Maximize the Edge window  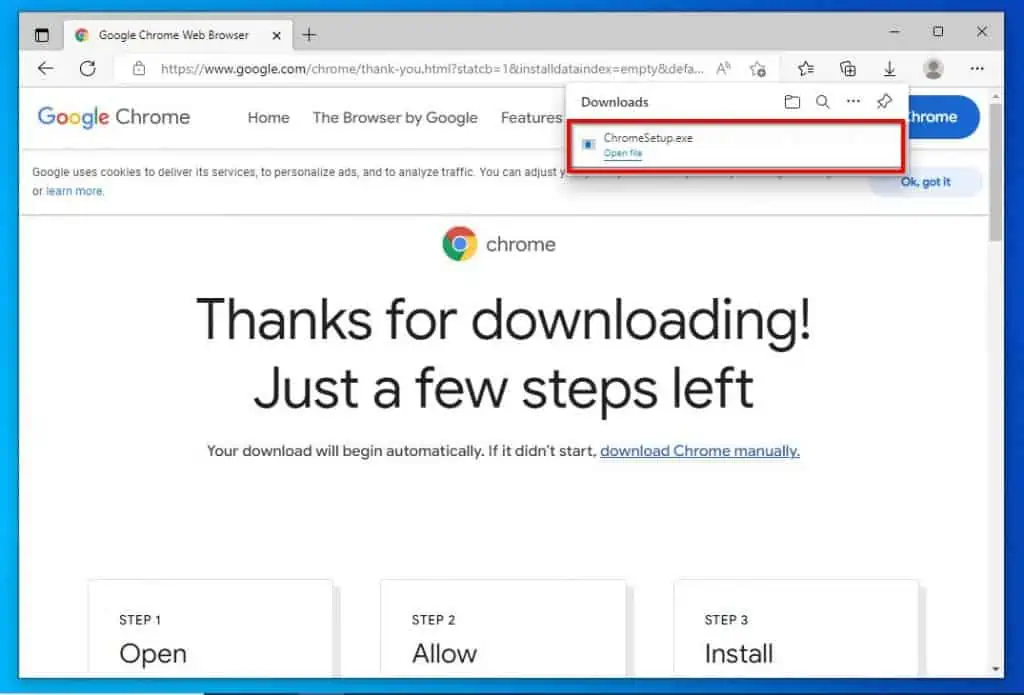[x=938, y=31]
